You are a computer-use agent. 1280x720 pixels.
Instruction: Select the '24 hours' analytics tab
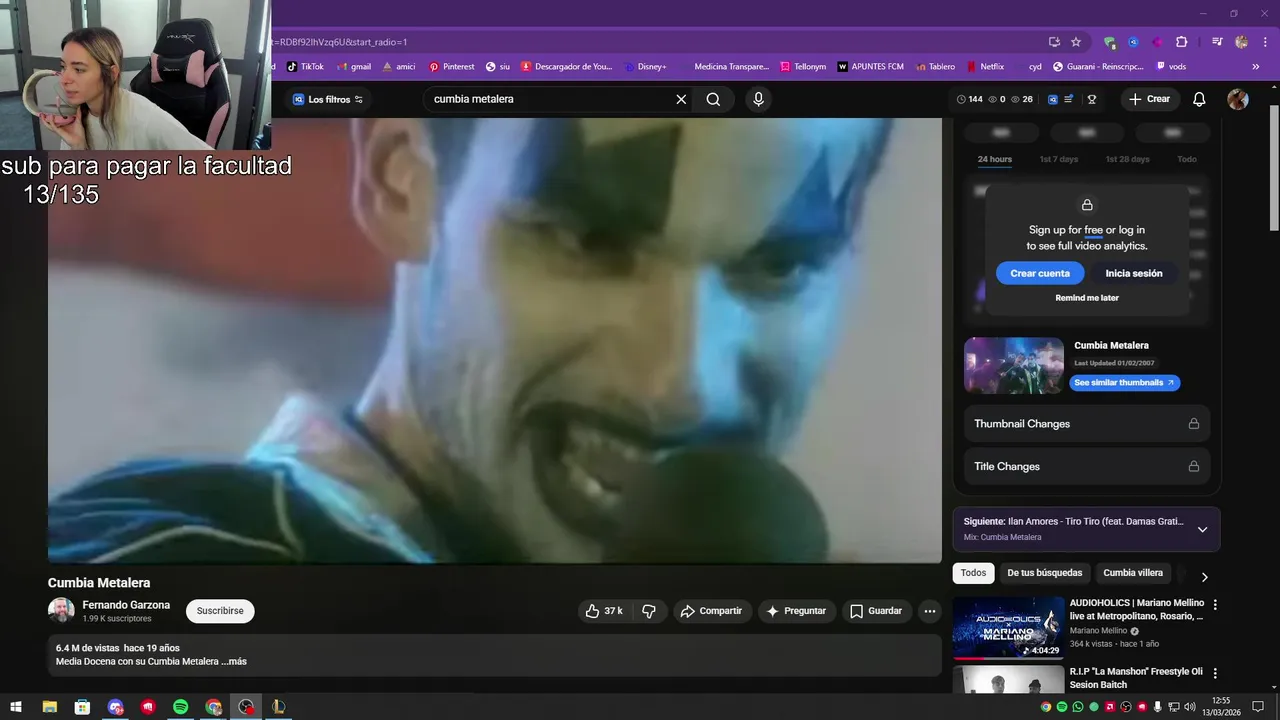[994, 160]
